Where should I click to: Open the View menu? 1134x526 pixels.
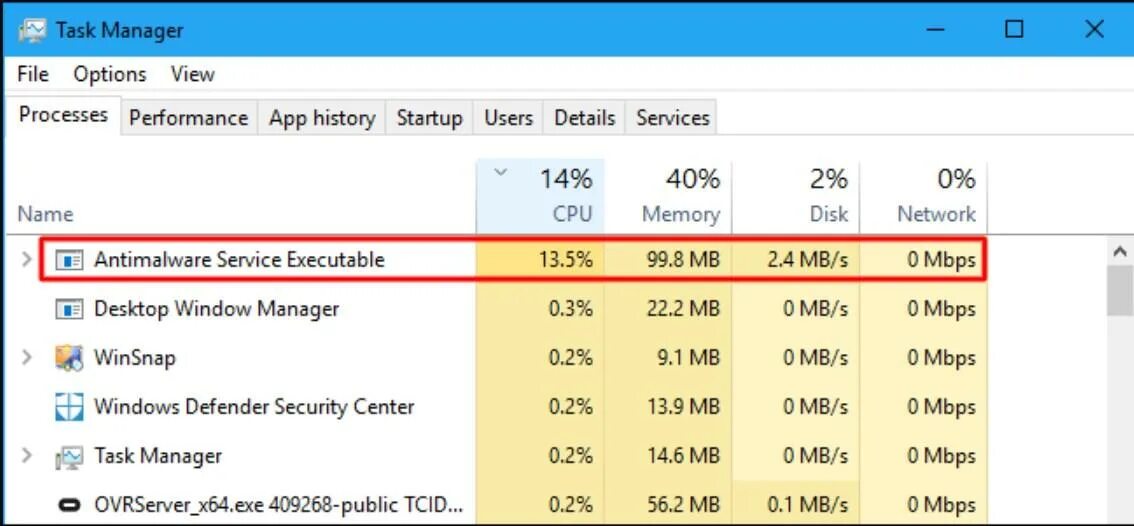(x=192, y=75)
